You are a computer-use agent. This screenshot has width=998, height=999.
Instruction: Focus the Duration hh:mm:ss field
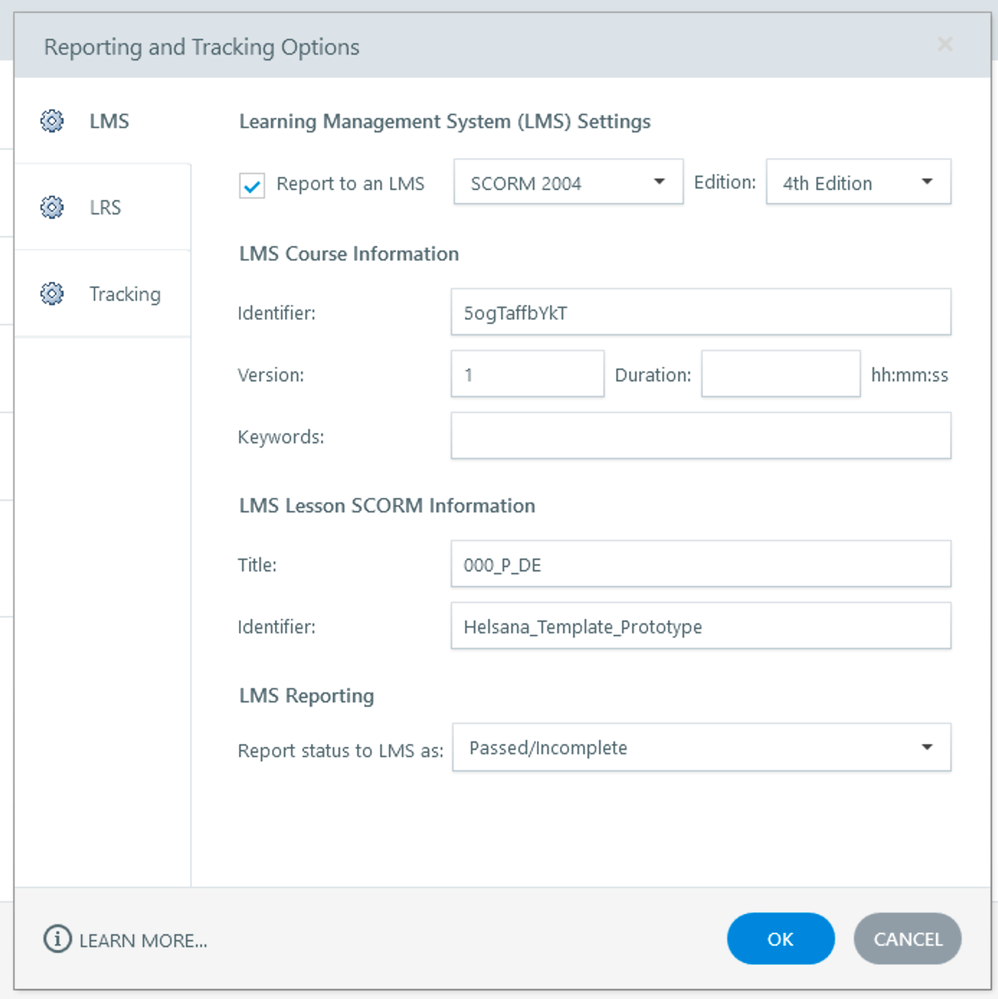[780, 374]
